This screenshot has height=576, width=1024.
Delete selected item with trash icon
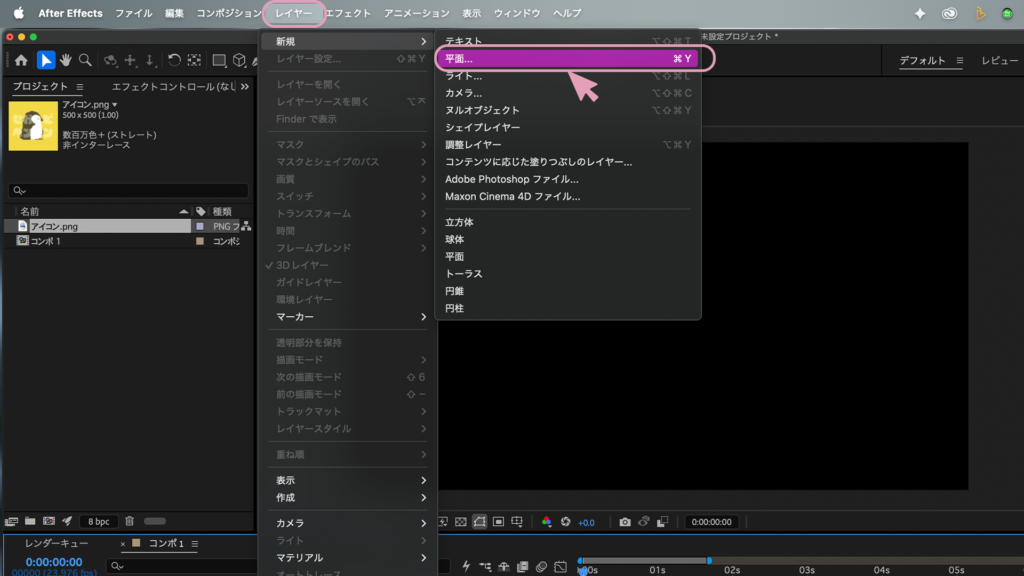click(x=129, y=521)
